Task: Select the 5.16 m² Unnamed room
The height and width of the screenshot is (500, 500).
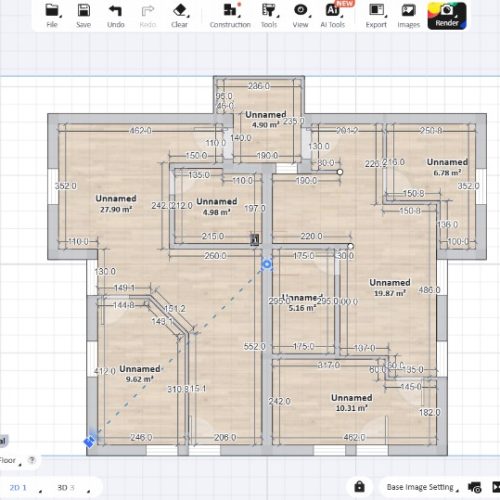Action: [x=302, y=303]
